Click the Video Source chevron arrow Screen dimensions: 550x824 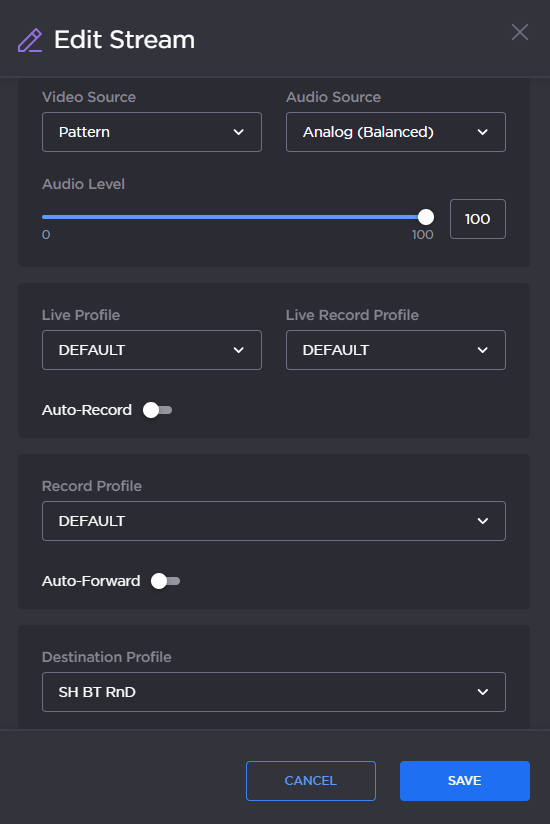point(238,132)
